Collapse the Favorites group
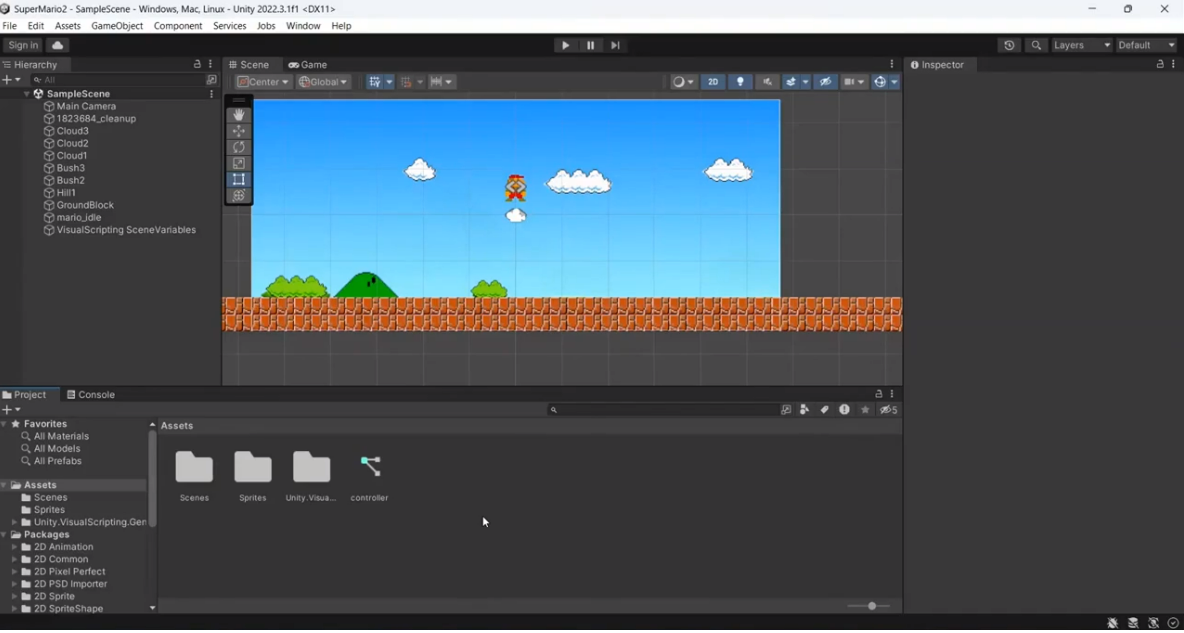Viewport: 1184px width, 633px height. tap(5, 424)
